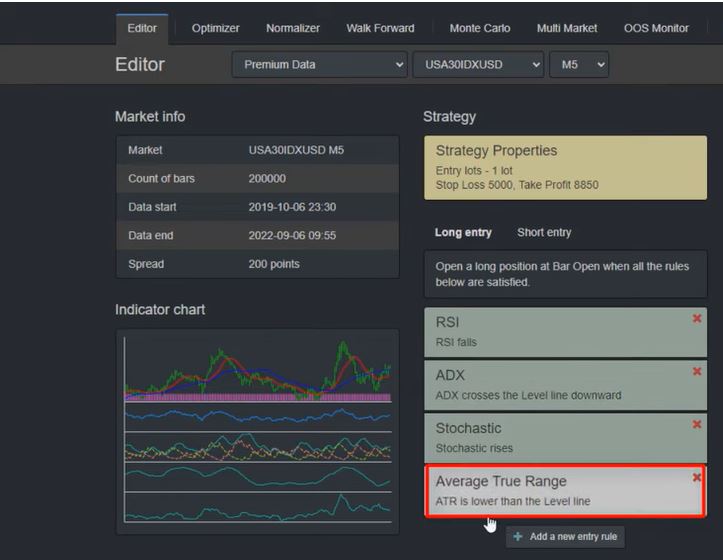Switch to Short entry rules
This screenshot has height=560, width=723.
click(x=544, y=233)
